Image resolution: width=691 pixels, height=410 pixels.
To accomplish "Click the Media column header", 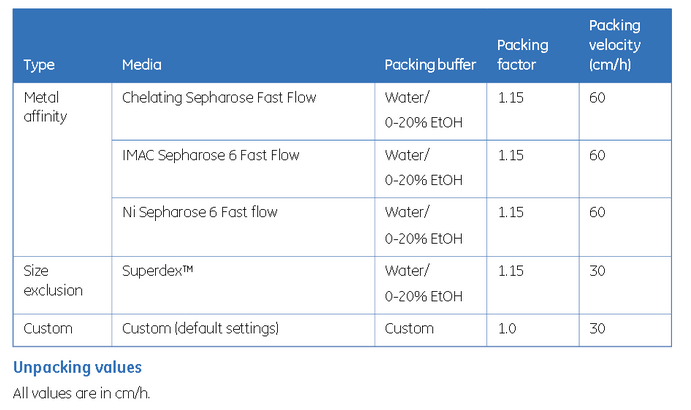I will coord(141,65).
